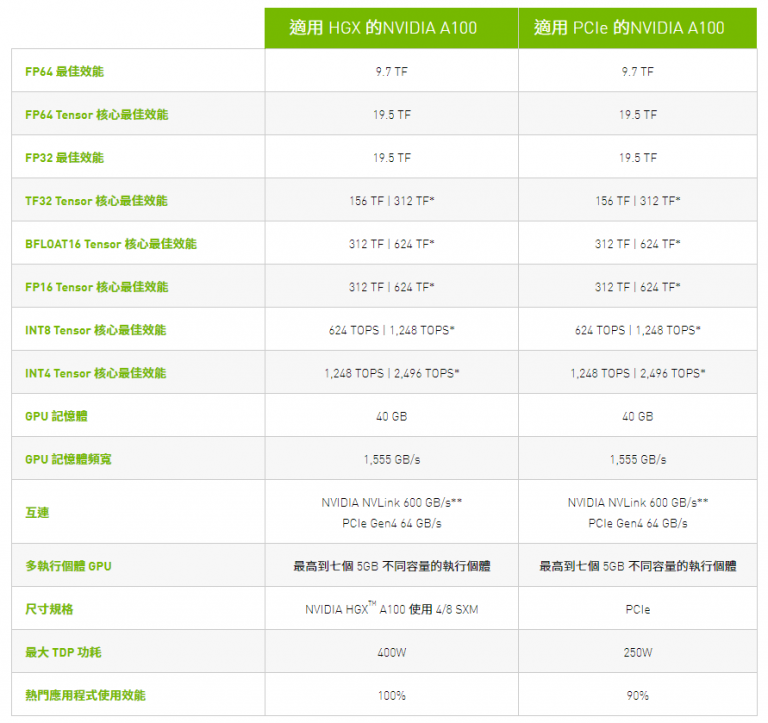Click '9.7 TF' in the HGX column

tap(391, 72)
